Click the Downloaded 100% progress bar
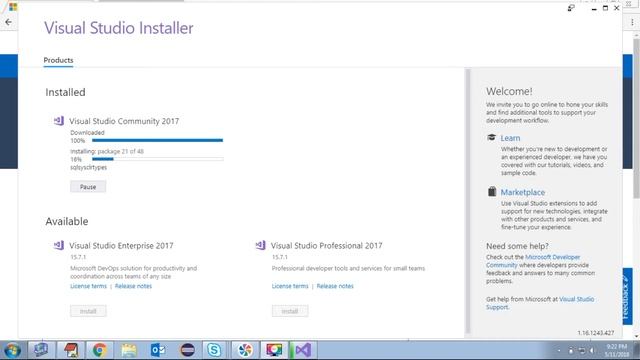 [x=158, y=140]
